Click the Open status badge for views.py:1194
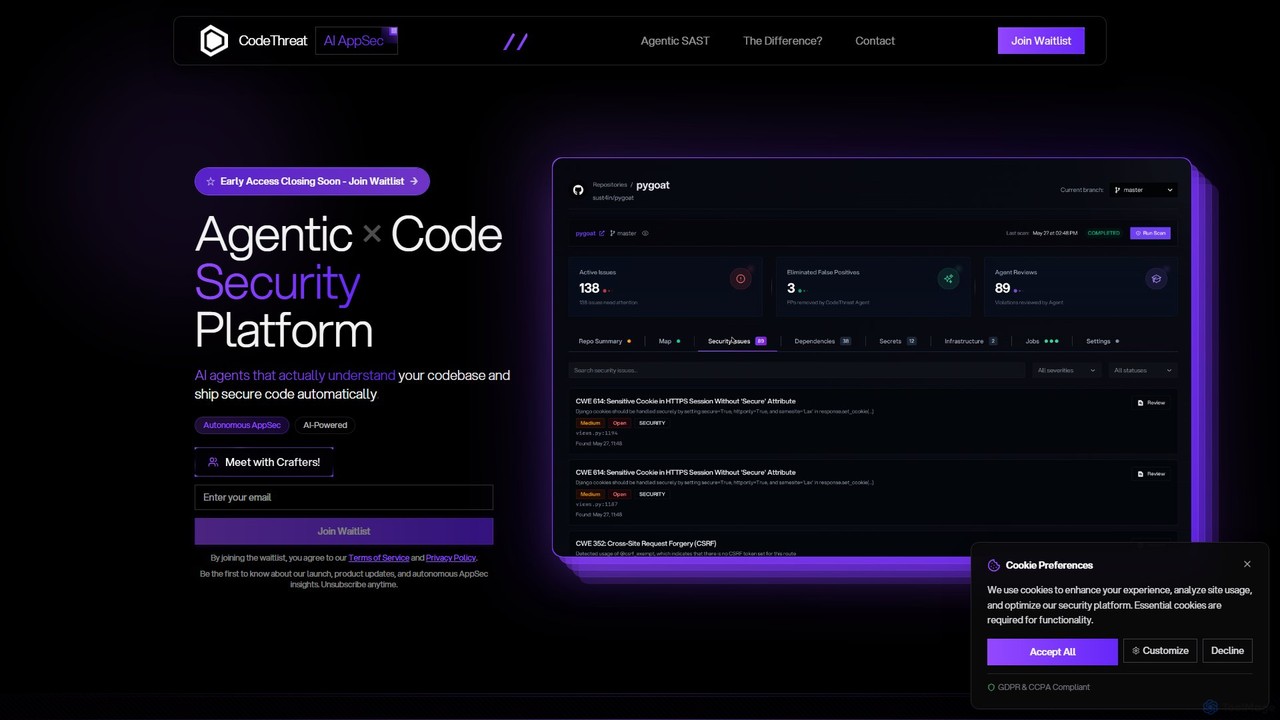 coord(620,423)
